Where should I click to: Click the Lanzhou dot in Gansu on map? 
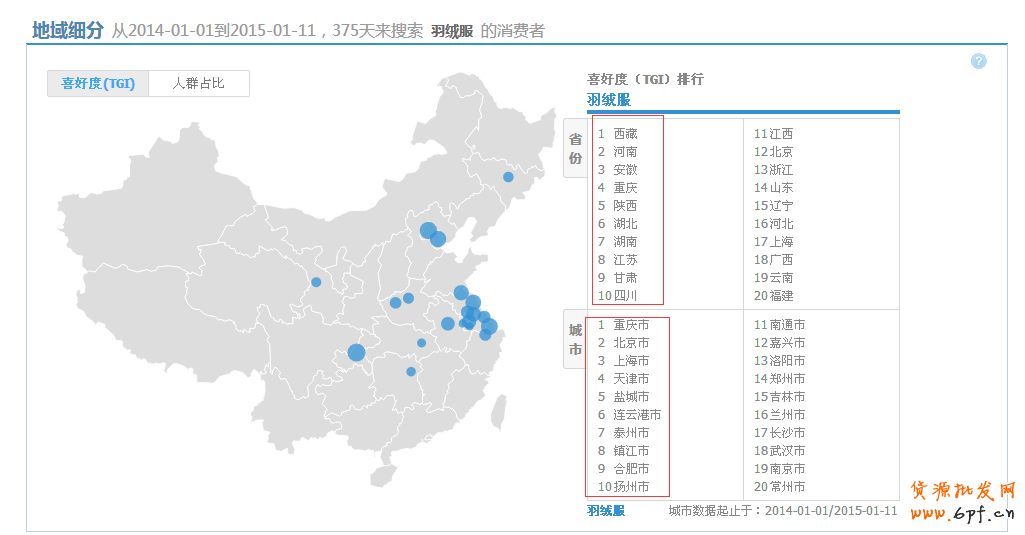coord(316,282)
